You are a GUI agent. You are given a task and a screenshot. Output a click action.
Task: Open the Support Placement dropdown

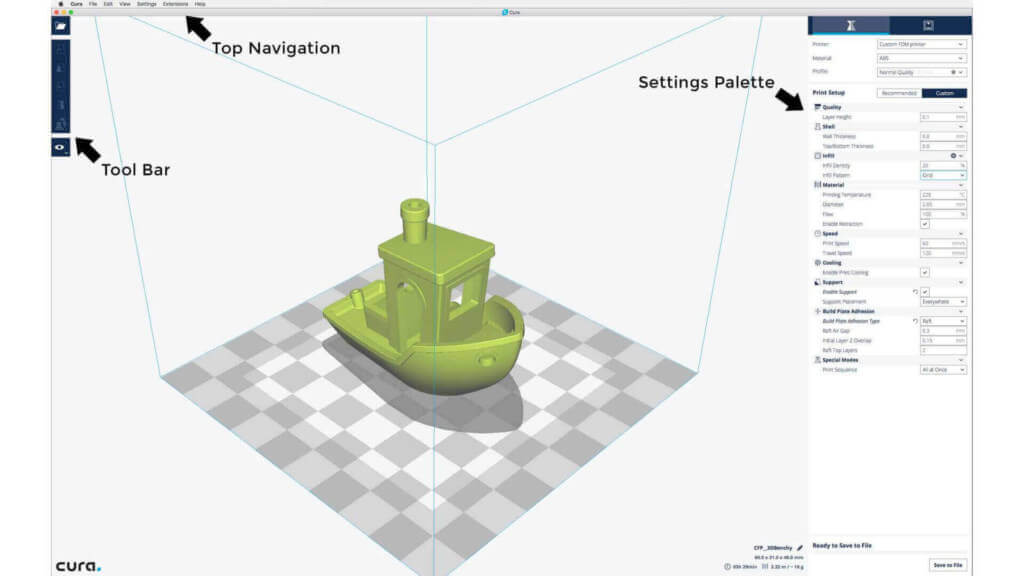coord(946,300)
